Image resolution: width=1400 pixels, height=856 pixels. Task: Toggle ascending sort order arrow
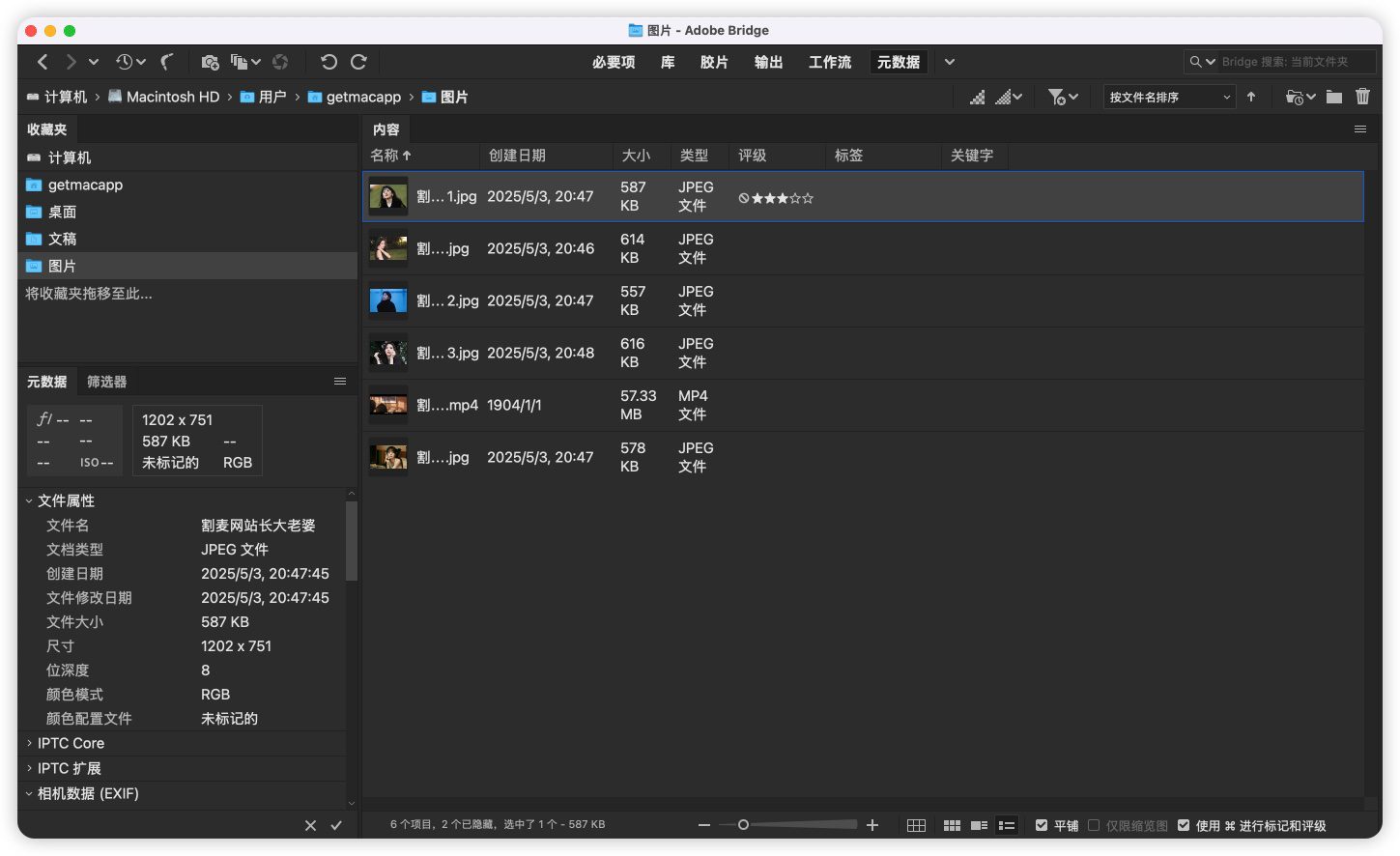click(1251, 97)
